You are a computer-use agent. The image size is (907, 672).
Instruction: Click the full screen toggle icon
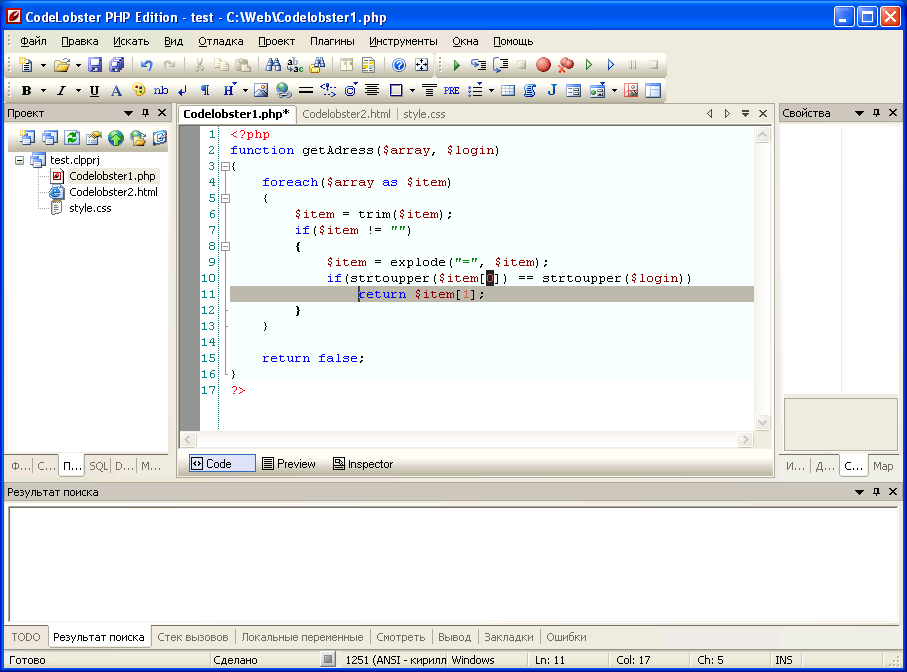click(422, 65)
